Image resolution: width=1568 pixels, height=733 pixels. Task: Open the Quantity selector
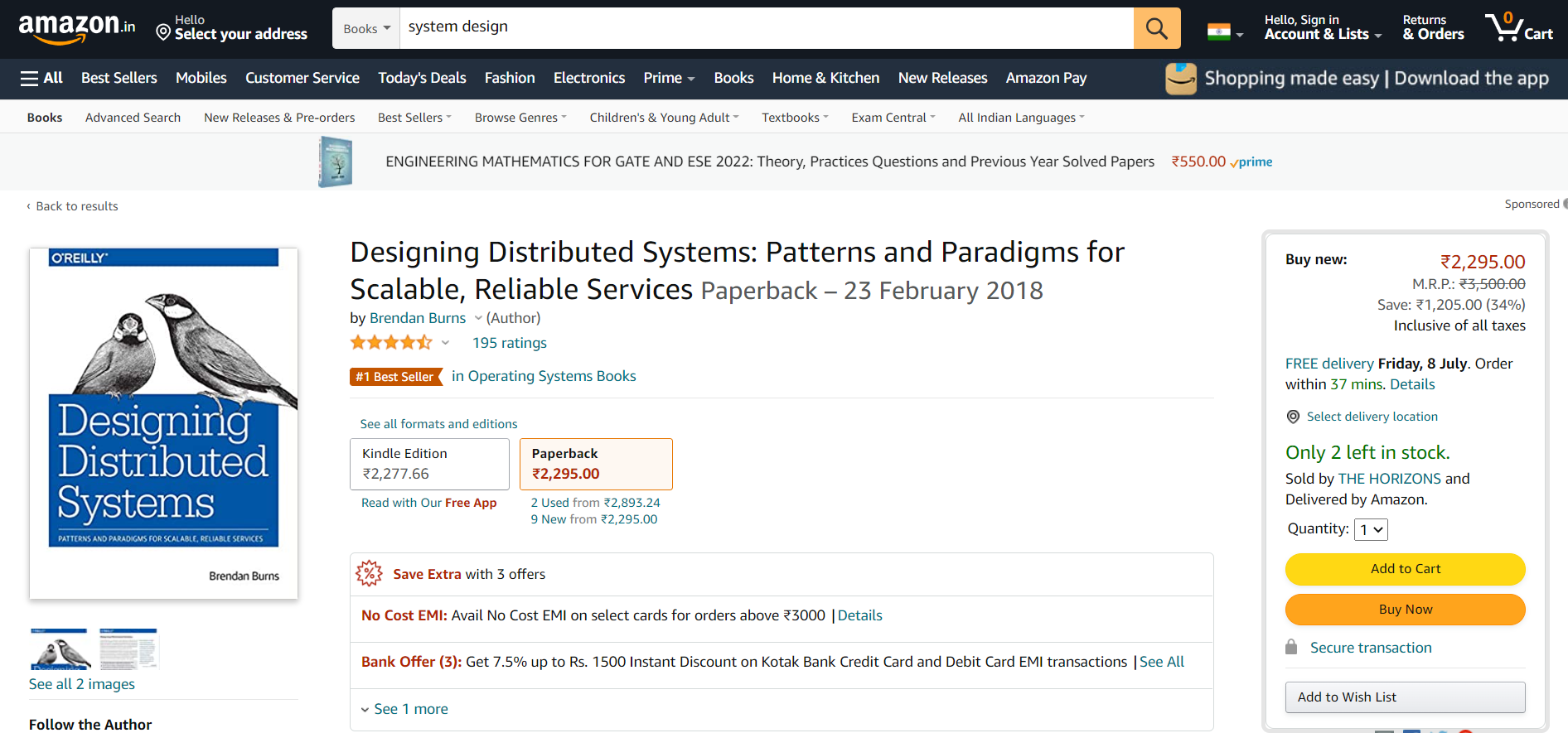coord(1371,529)
